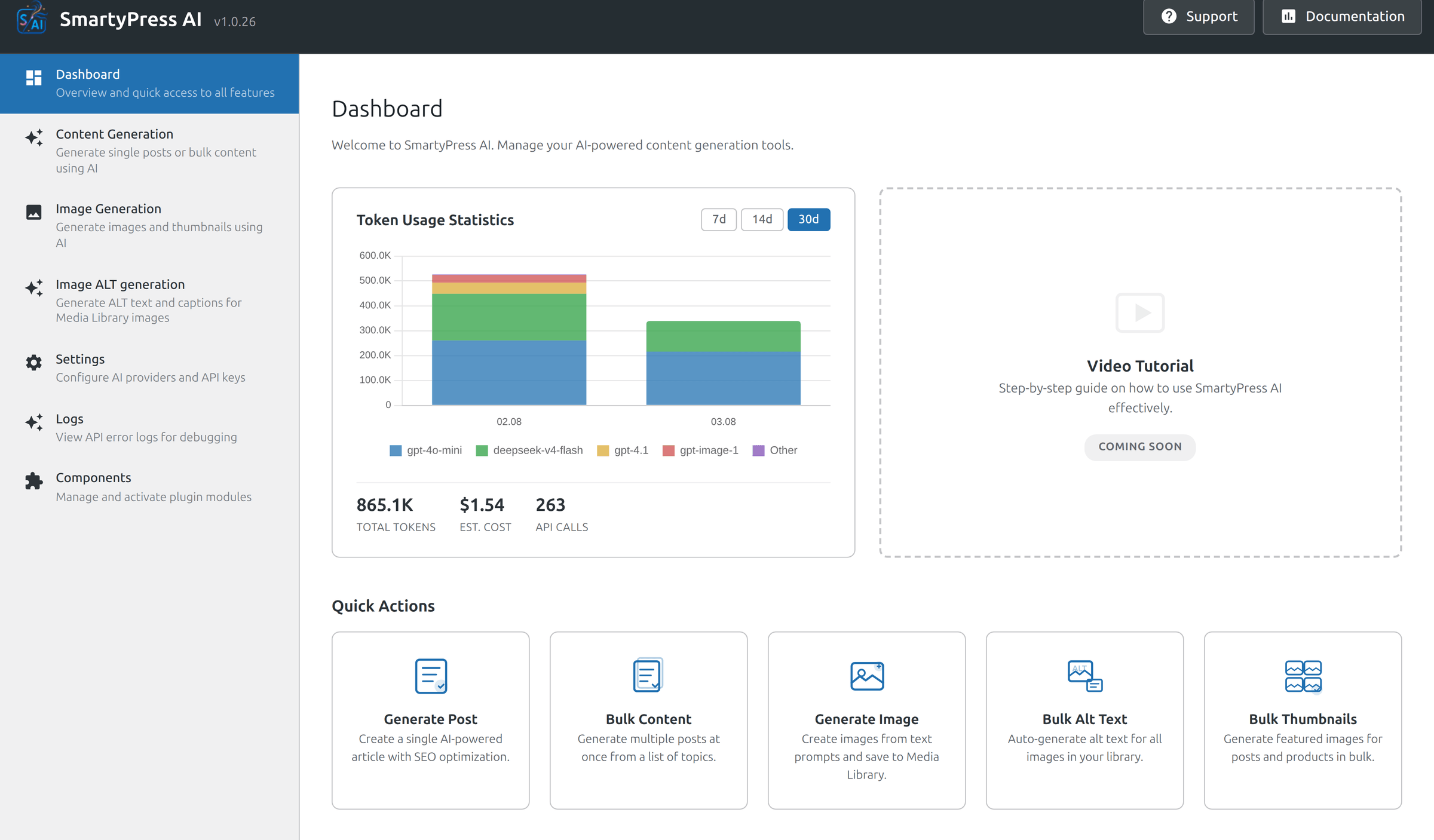This screenshot has width=1434, height=840.
Task: Click the Dashboard grid icon in sidebar
Action: click(x=34, y=78)
